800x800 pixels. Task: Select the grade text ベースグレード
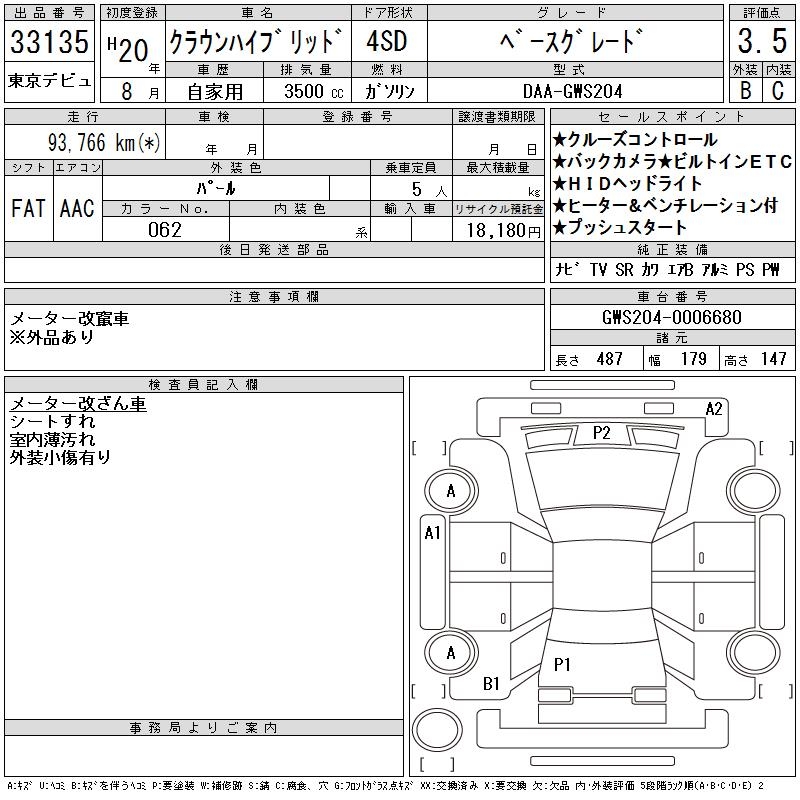(x=570, y=41)
